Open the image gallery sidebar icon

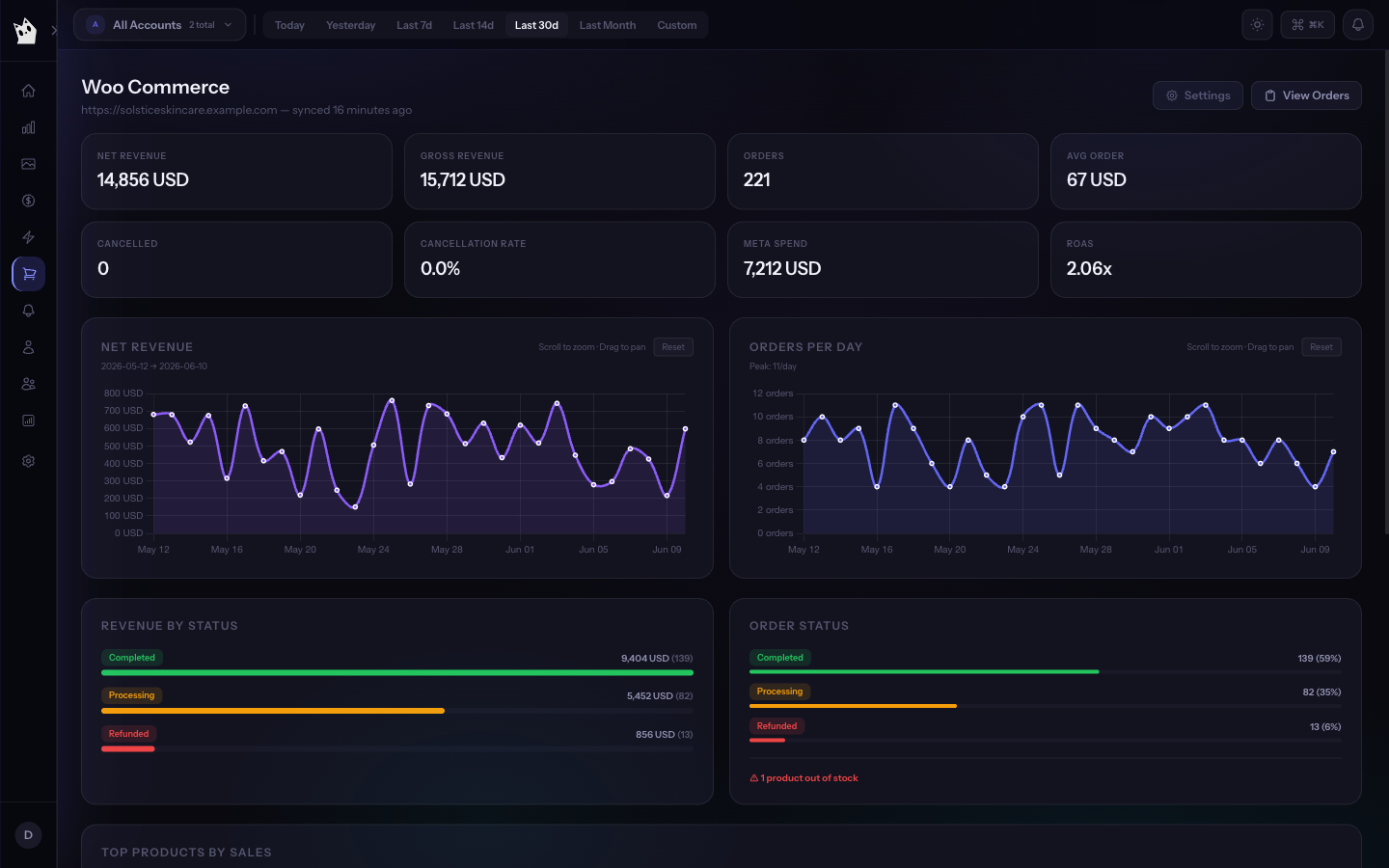(x=28, y=164)
